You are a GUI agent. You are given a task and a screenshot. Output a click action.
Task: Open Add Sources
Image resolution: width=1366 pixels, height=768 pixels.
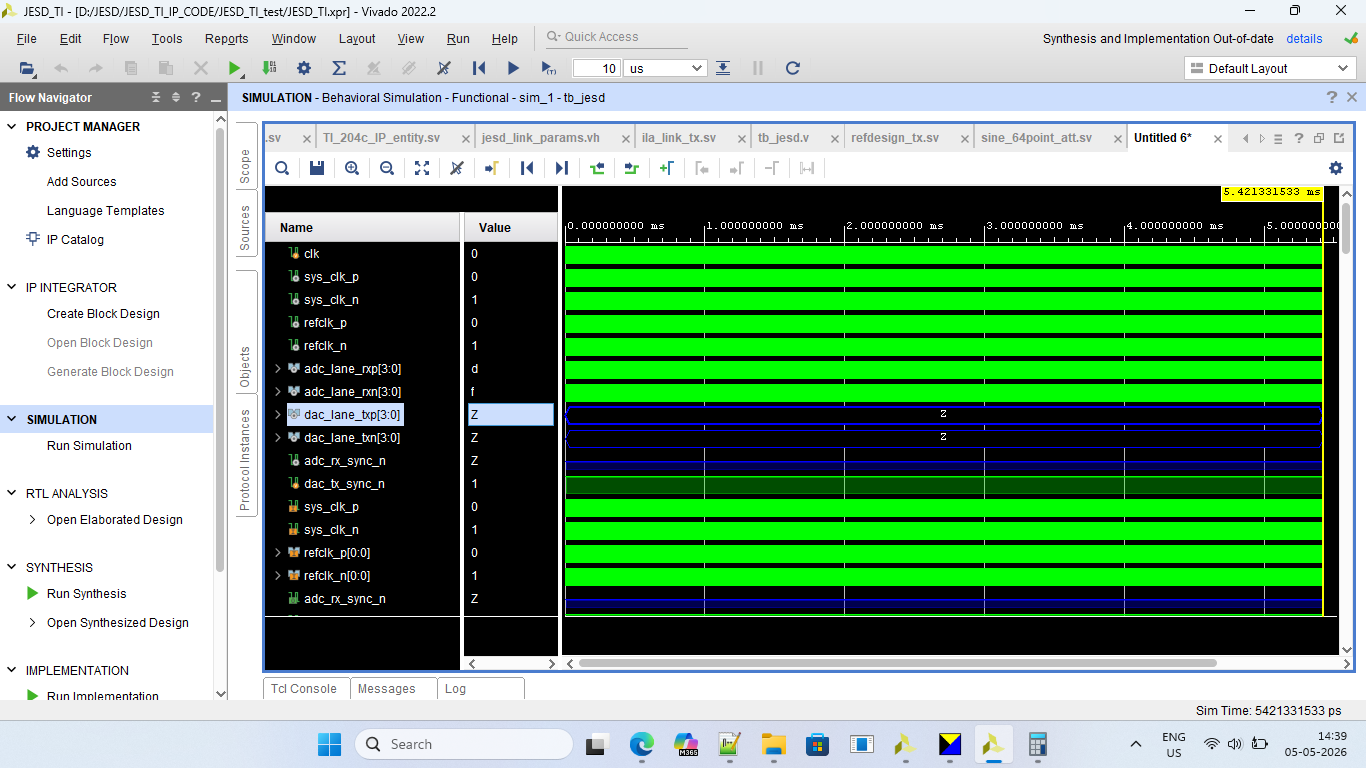81,182
